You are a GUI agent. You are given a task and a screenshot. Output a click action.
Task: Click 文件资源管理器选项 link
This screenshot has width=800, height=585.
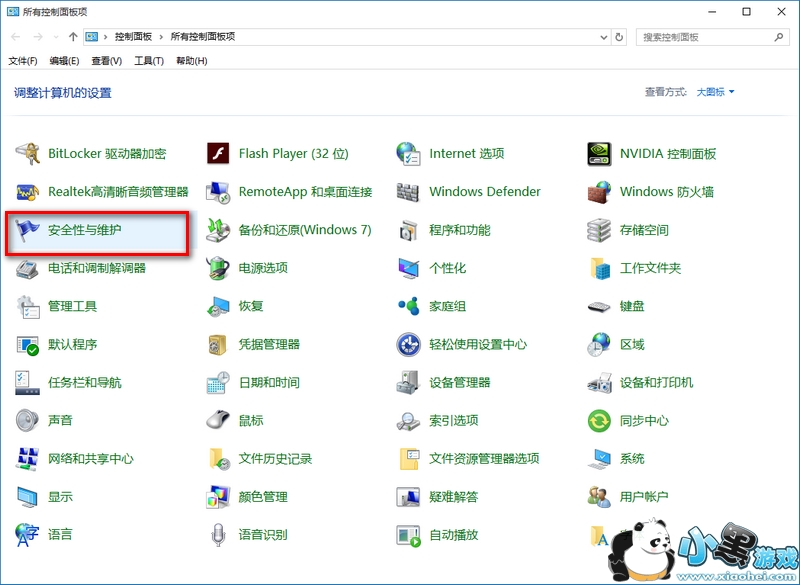pyautogui.click(x=484, y=459)
